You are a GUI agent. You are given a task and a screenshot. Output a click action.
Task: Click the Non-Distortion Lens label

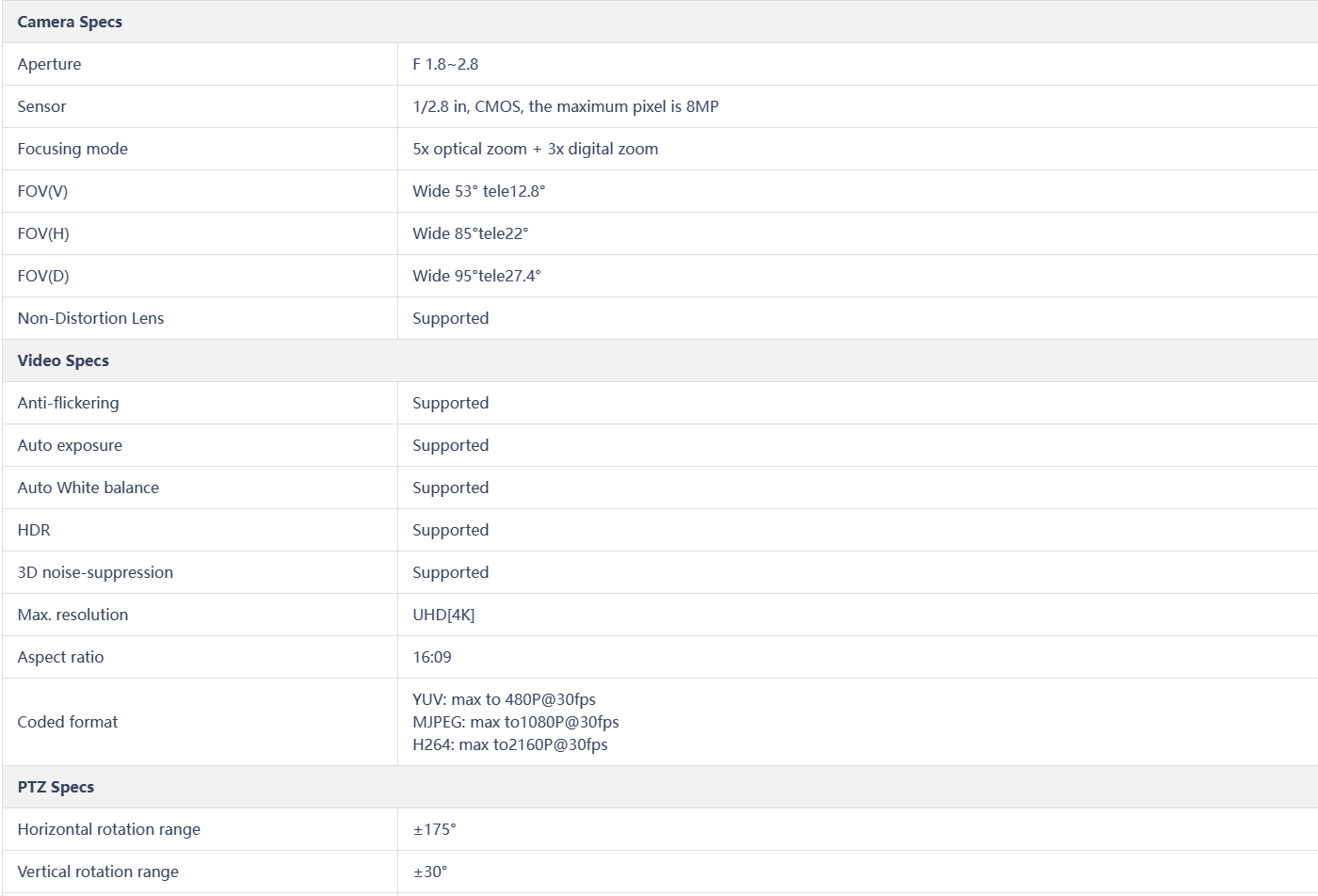click(90, 318)
